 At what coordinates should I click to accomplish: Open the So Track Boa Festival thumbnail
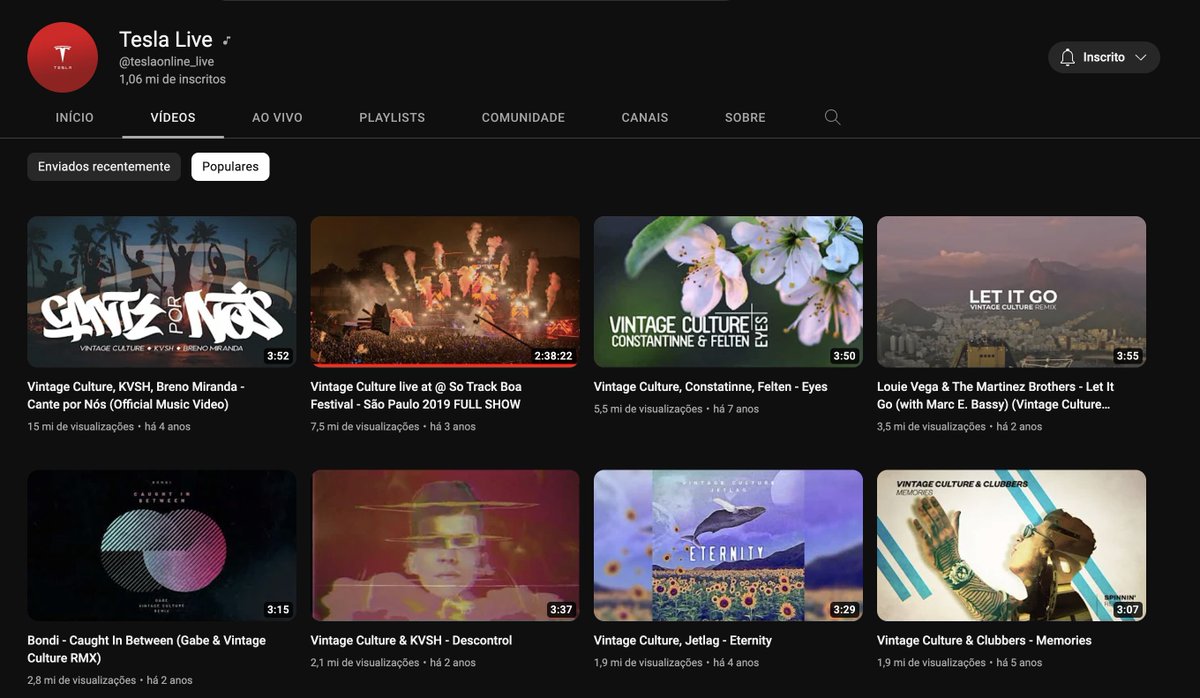point(445,292)
